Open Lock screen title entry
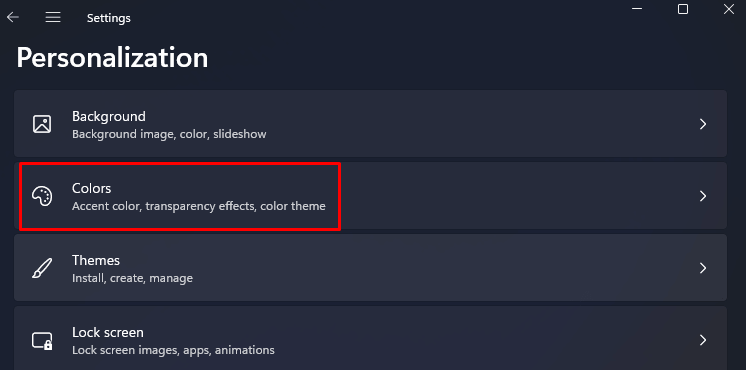746x370 pixels. point(108,332)
